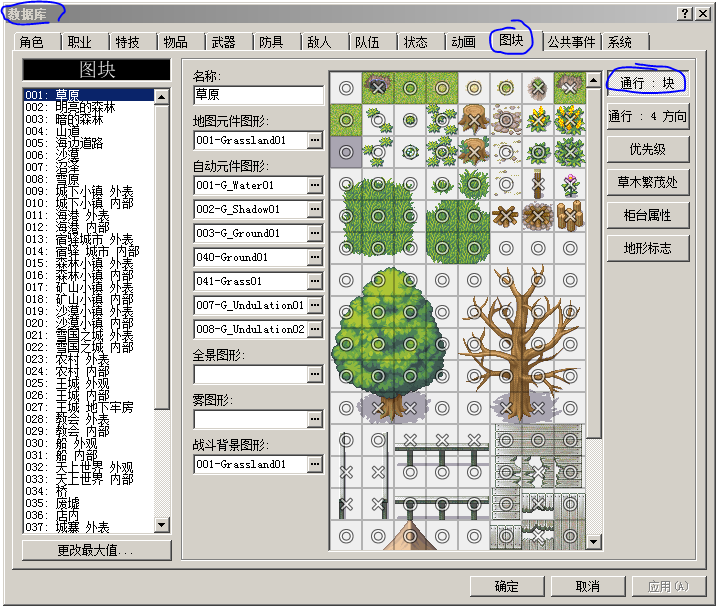The height and width of the screenshot is (606, 716).
Task: Select list entry 027: 王城 地下牢房
Action: [x=89, y=407]
